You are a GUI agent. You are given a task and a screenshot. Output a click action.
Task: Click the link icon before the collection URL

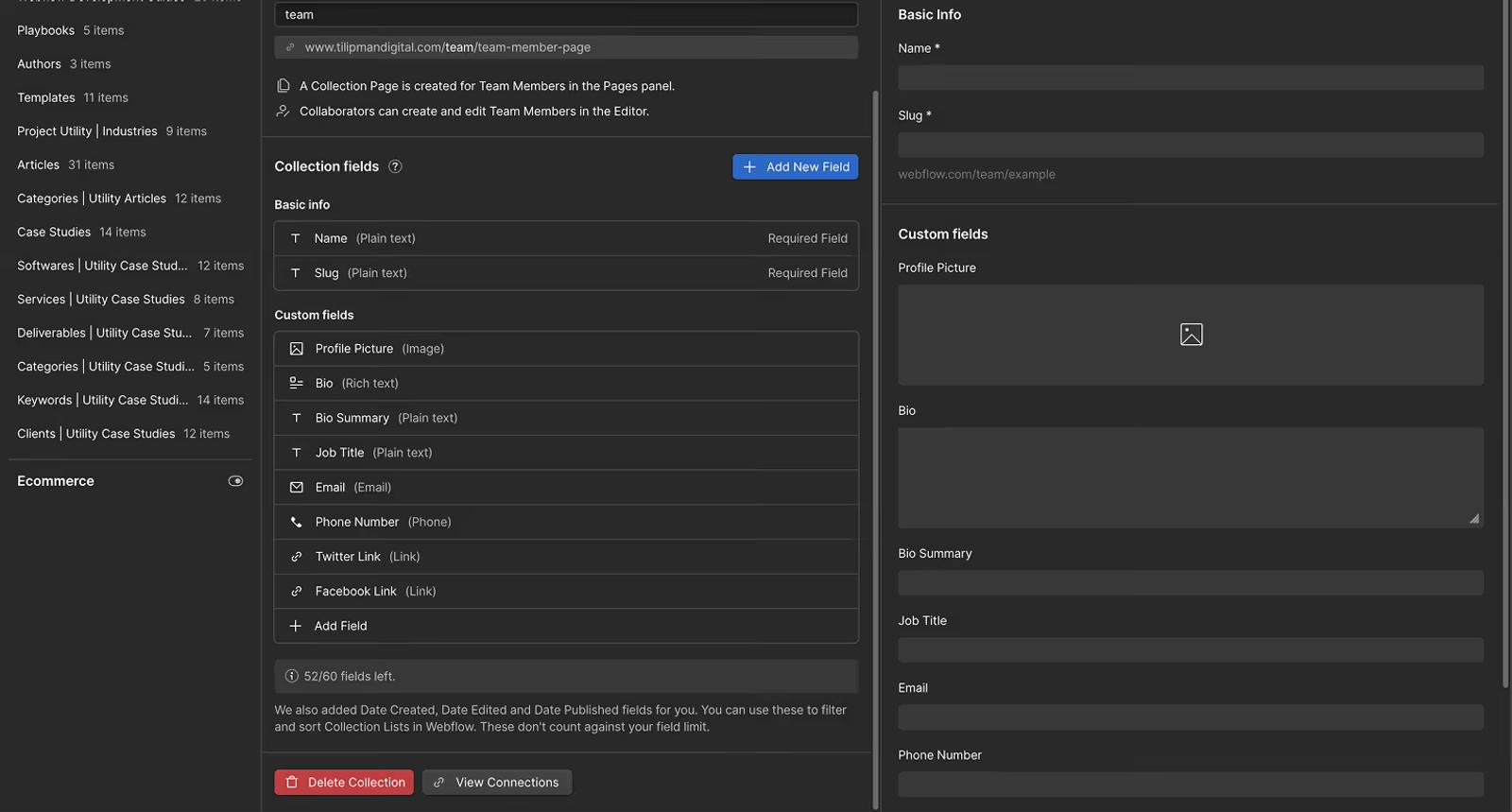tap(290, 47)
